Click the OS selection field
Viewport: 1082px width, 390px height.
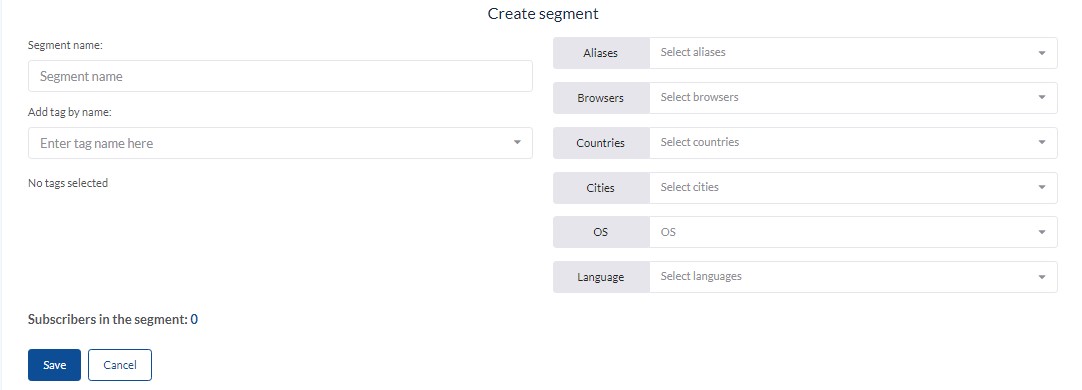(x=853, y=232)
